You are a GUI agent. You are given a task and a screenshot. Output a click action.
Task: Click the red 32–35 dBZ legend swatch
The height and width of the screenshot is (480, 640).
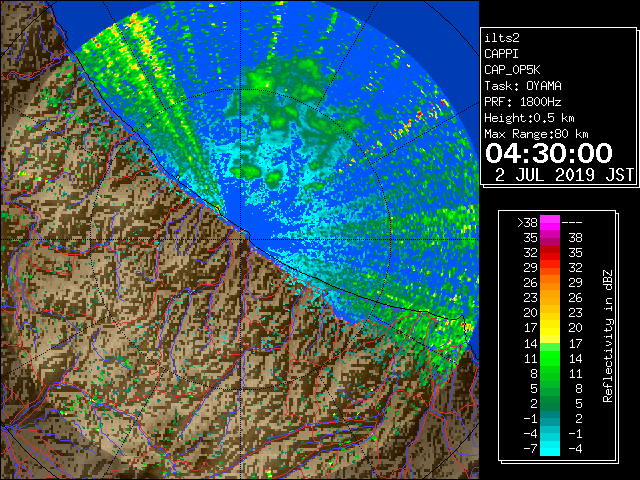(x=550, y=253)
